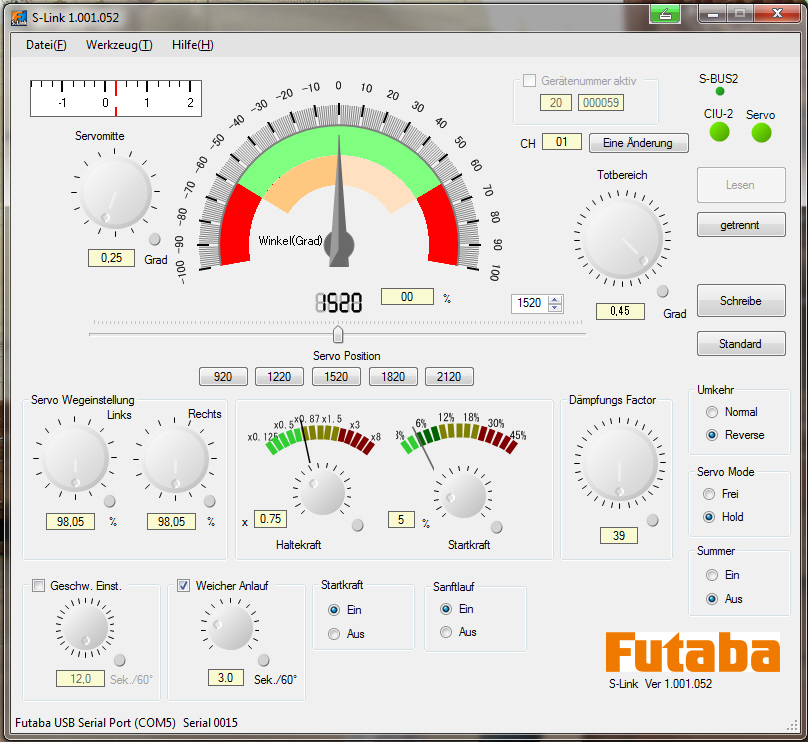Click the green eject button in title bar
This screenshot has height=742, width=808.
[665, 13]
